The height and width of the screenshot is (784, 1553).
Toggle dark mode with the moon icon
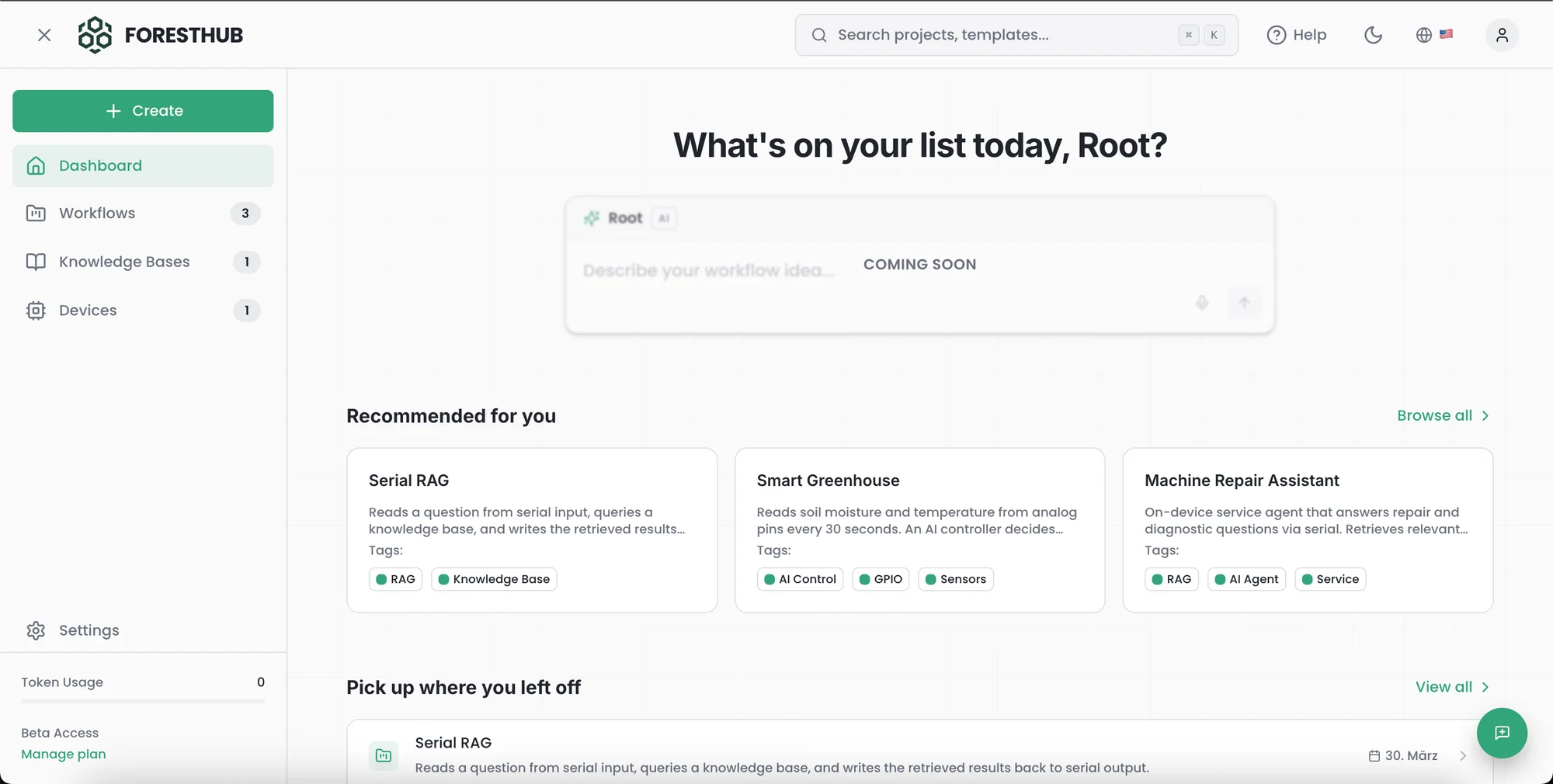[x=1373, y=35]
